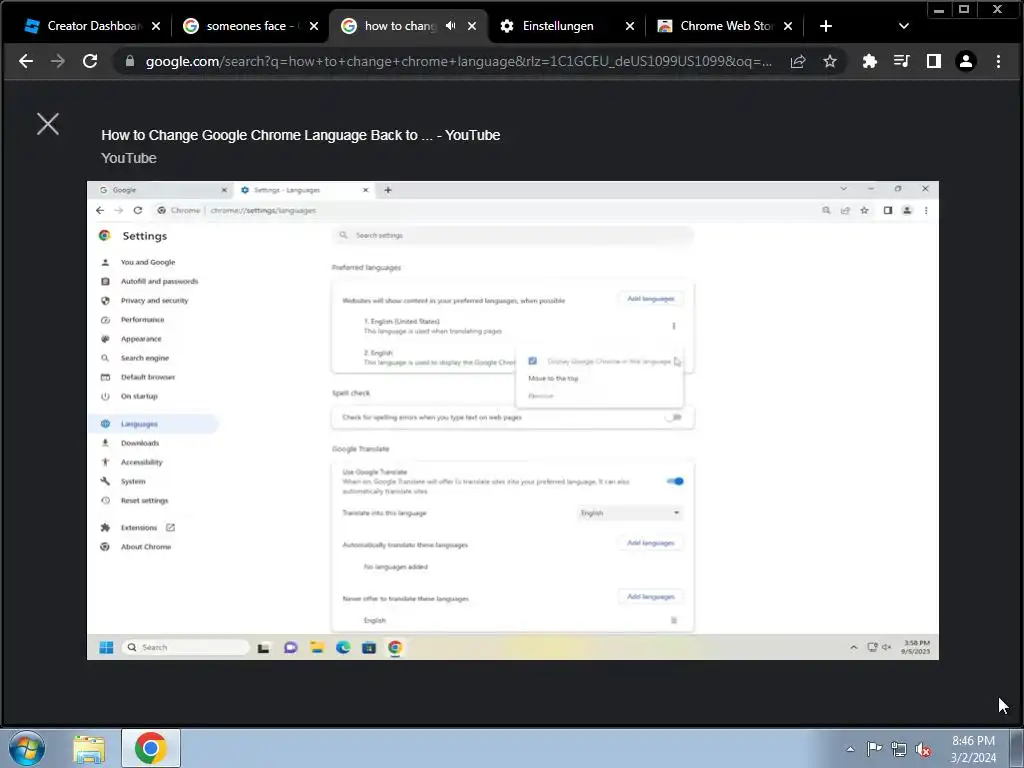This screenshot has height=768, width=1024.
Task: Close the Chrome Web Store tab
Action: pos(788,26)
